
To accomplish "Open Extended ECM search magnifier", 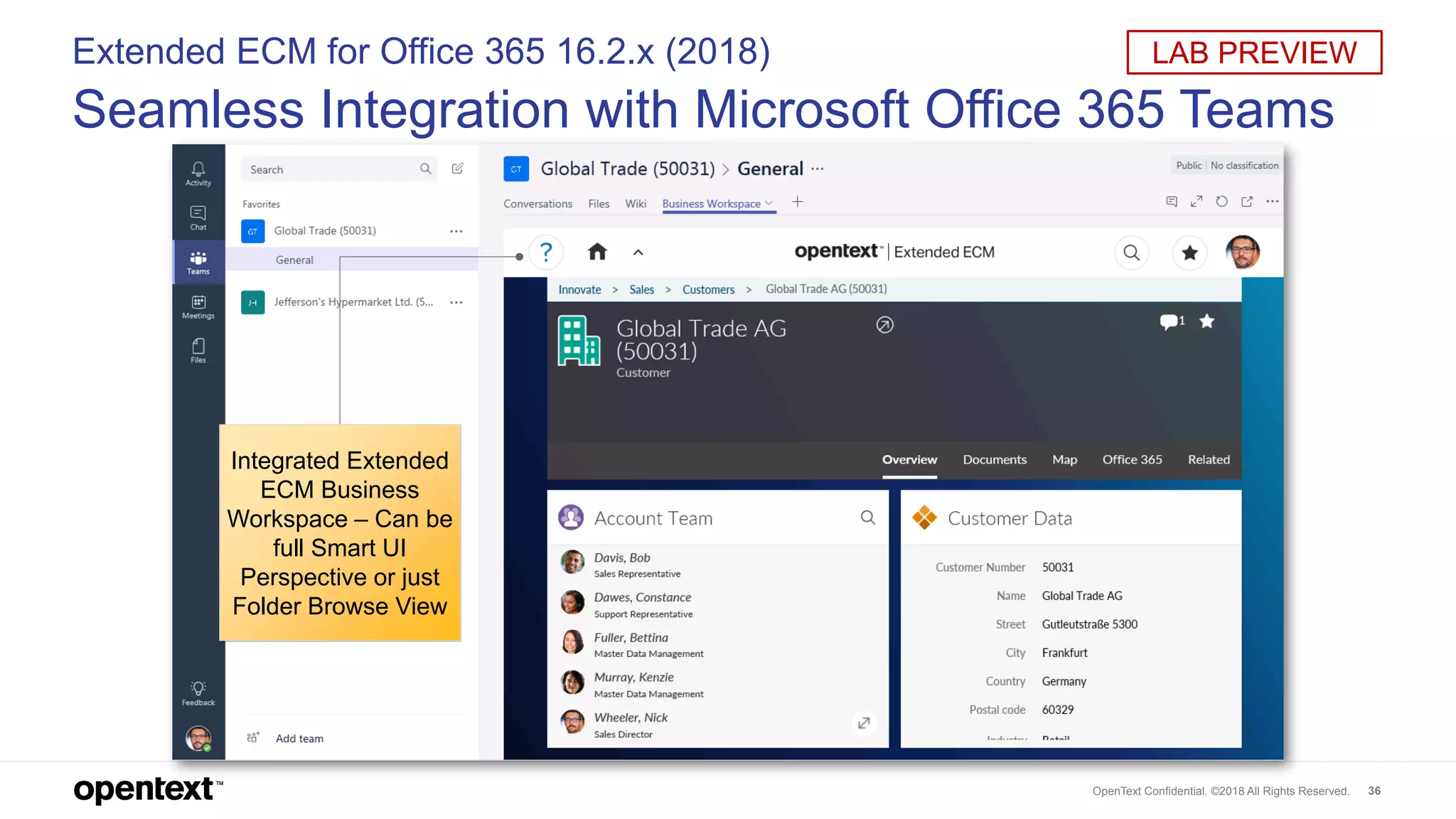I will pyautogui.click(x=1131, y=252).
